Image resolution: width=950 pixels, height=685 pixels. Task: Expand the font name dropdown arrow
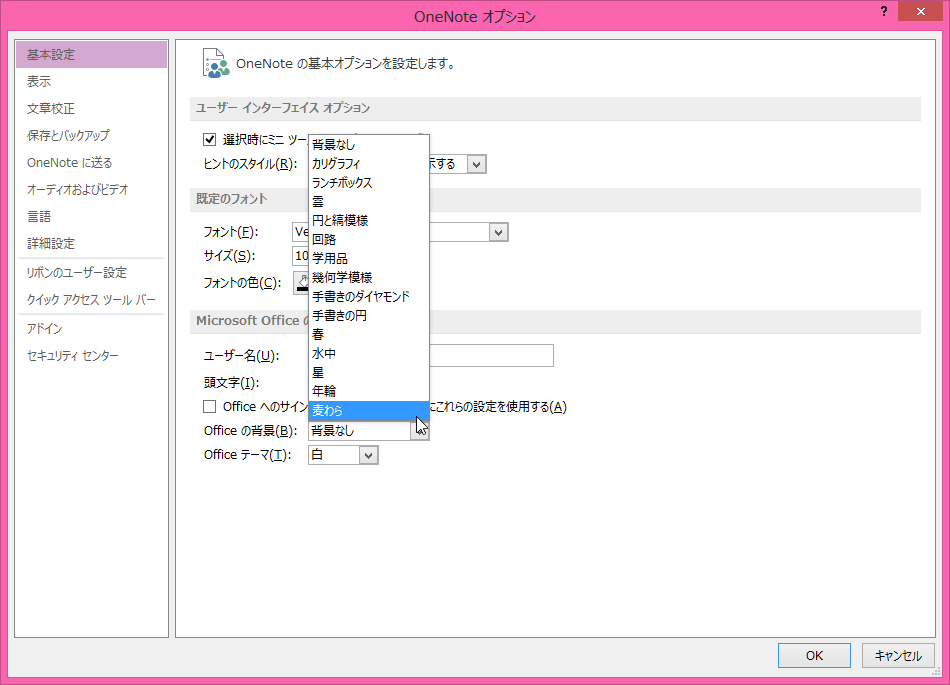pos(499,232)
